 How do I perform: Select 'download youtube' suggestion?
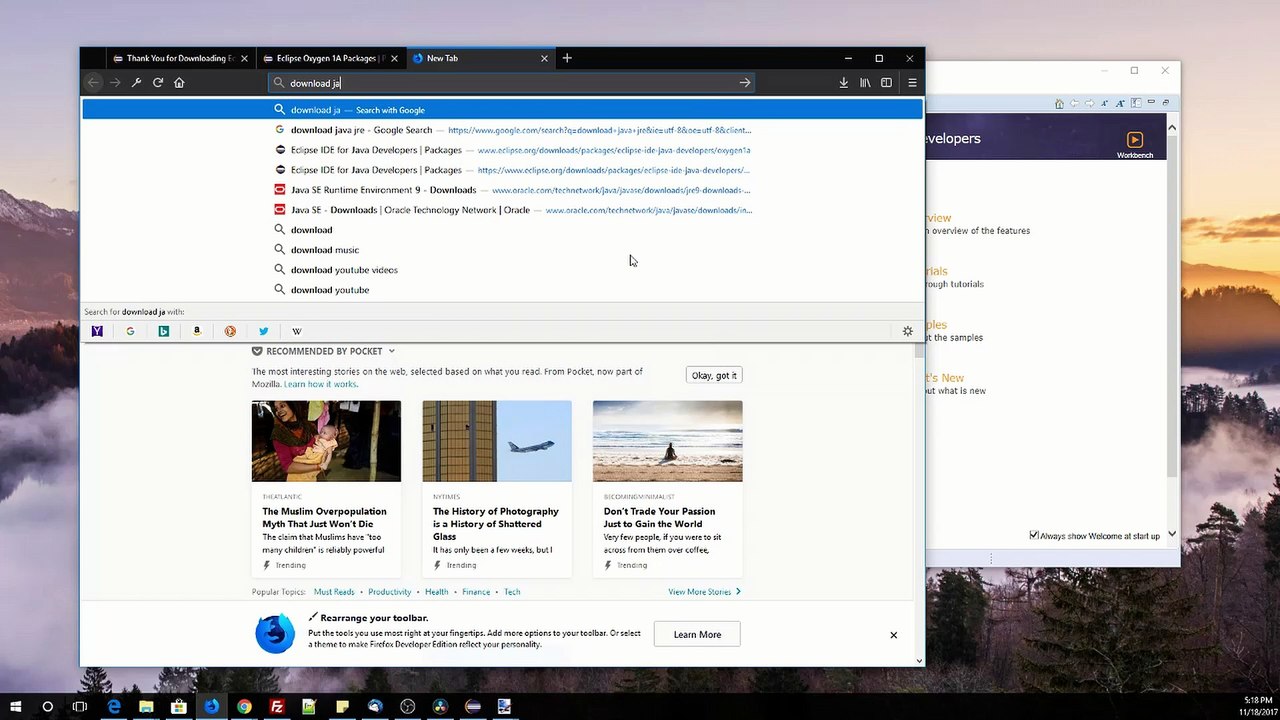coord(502,290)
